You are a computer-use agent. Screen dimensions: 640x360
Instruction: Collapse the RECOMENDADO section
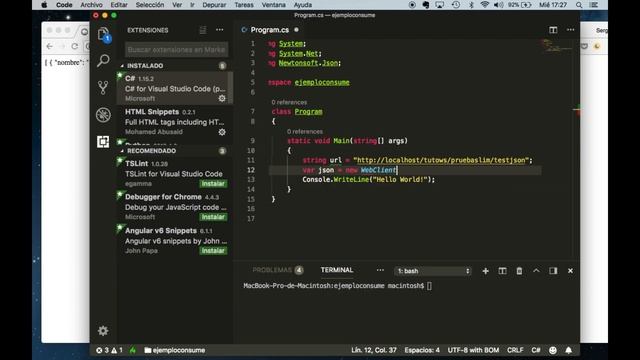[151, 151]
